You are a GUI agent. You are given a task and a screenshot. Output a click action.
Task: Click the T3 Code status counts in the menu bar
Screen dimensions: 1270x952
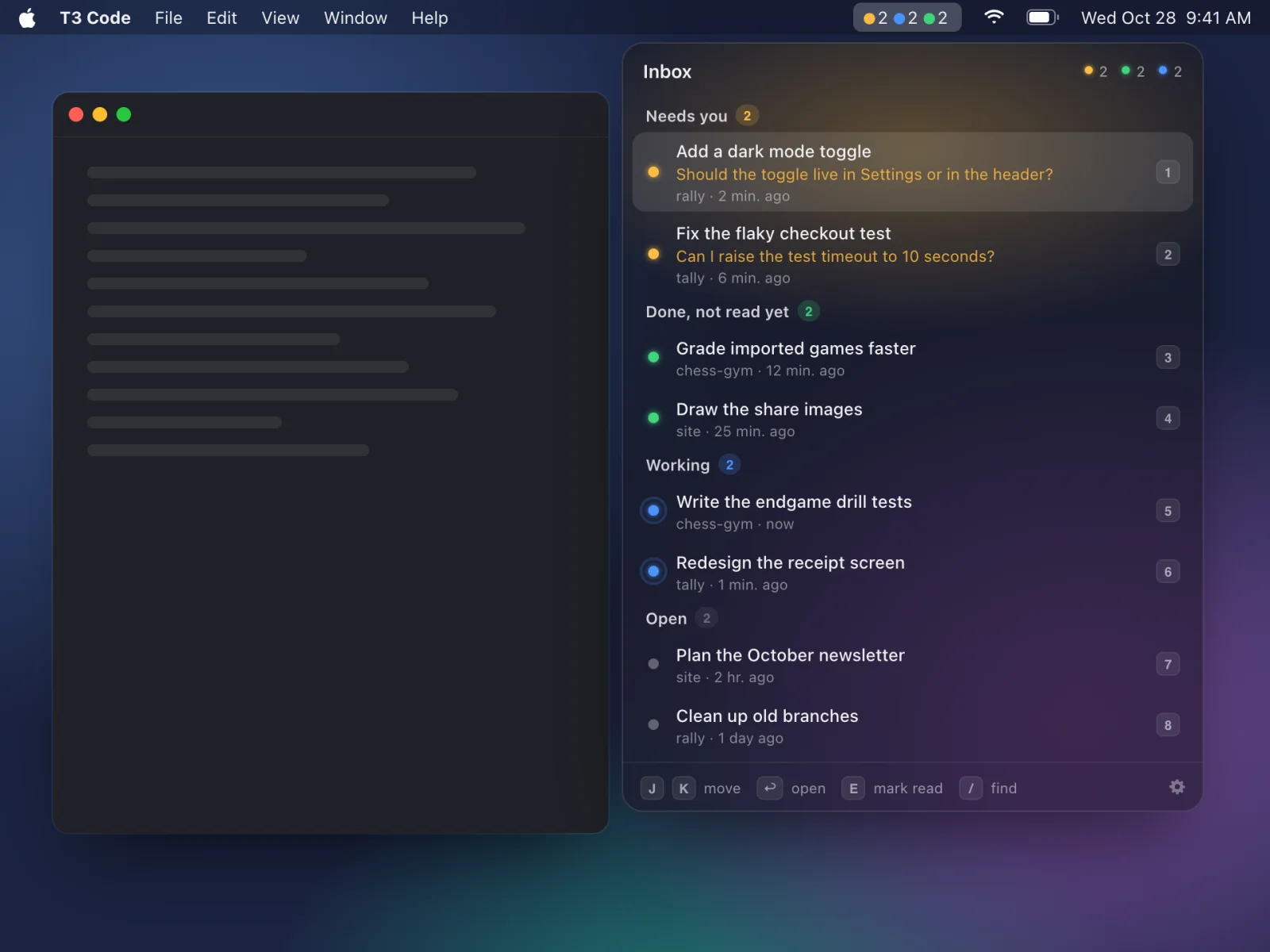(x=906, y=17)
